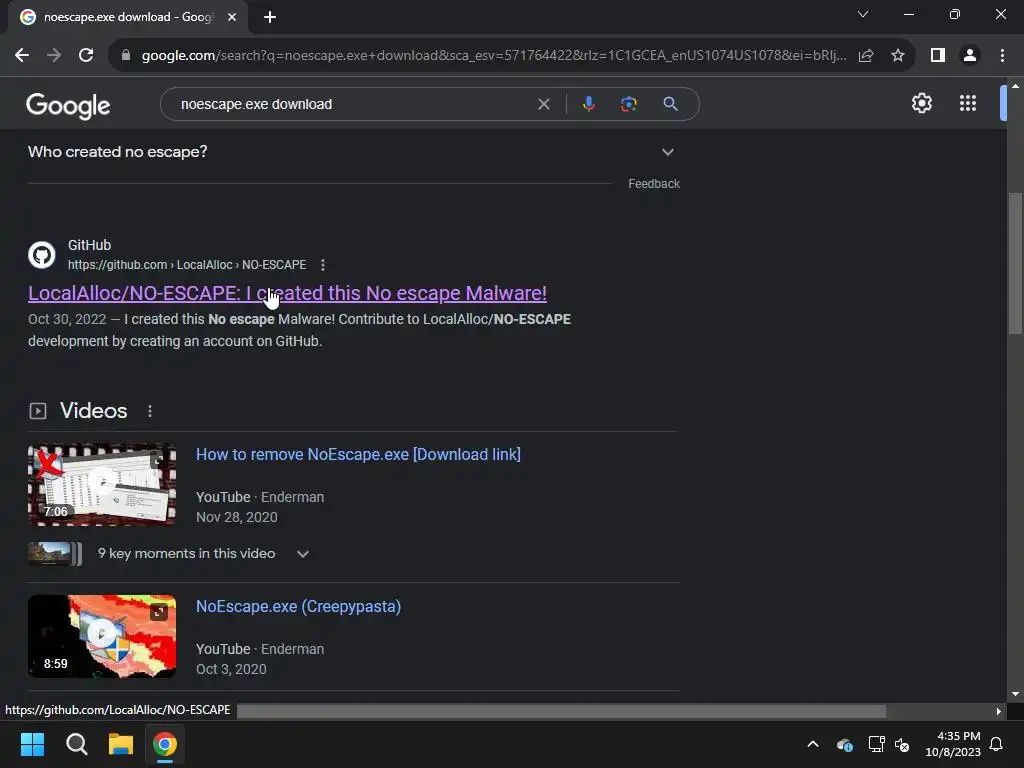Click scrollbar down arrow
Image resolution: width=1024 pixels, height=768 pixels.
pyautogui.click(x=1016, y=694)
